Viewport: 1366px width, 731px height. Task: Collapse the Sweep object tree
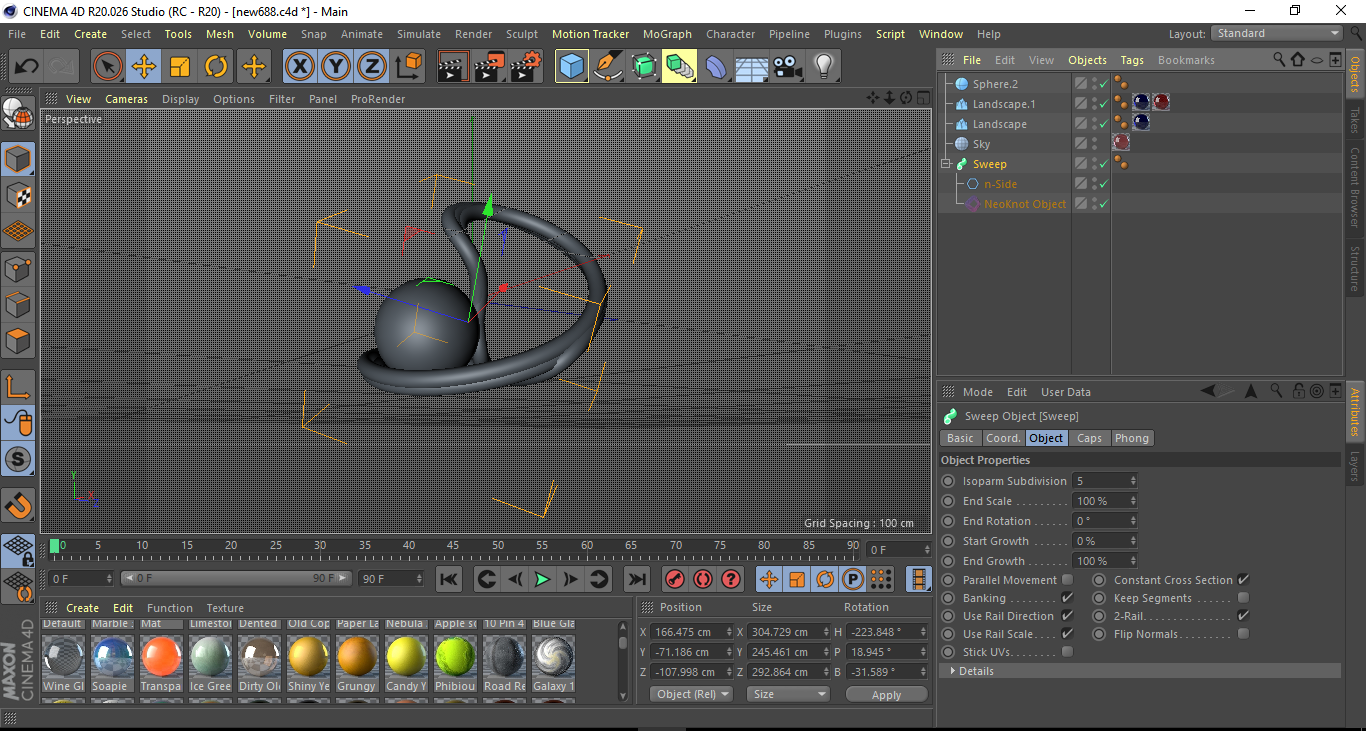(946, 164)
